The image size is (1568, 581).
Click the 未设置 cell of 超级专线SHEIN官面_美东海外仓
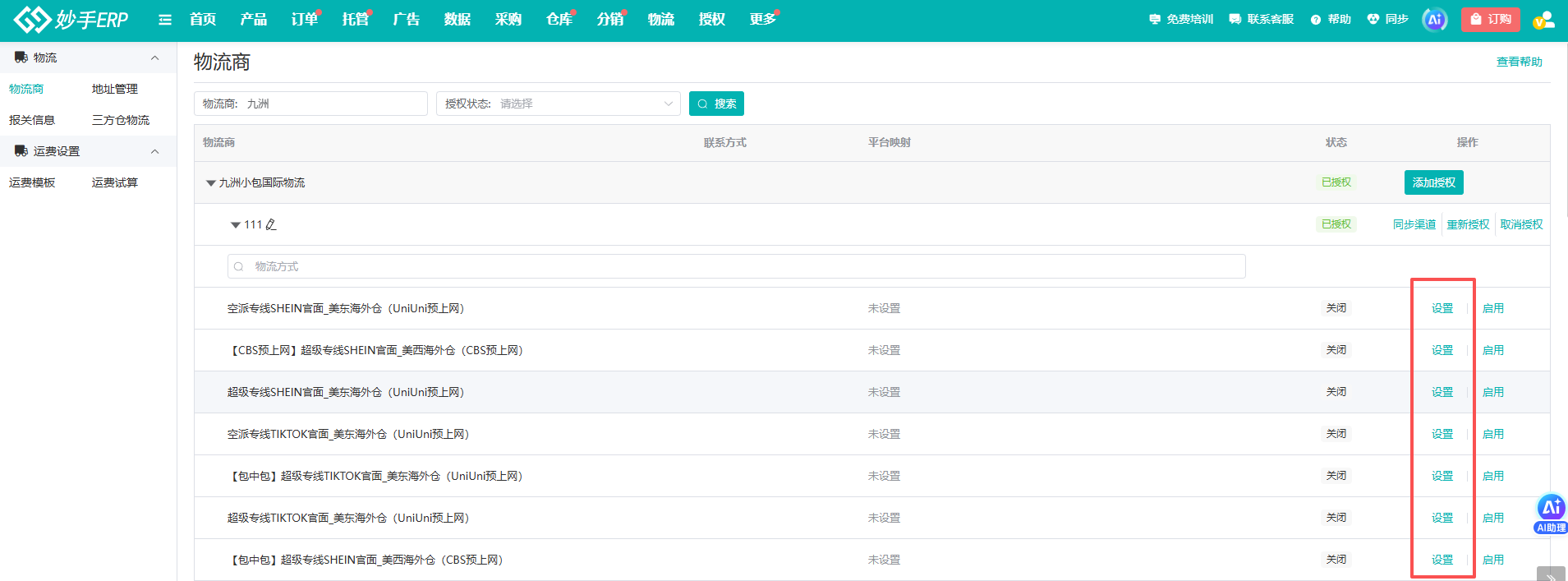coord(884,392)
